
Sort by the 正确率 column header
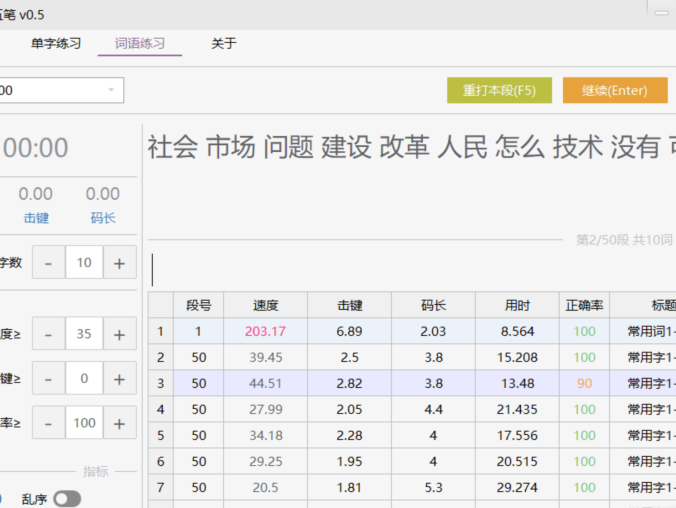584,305
